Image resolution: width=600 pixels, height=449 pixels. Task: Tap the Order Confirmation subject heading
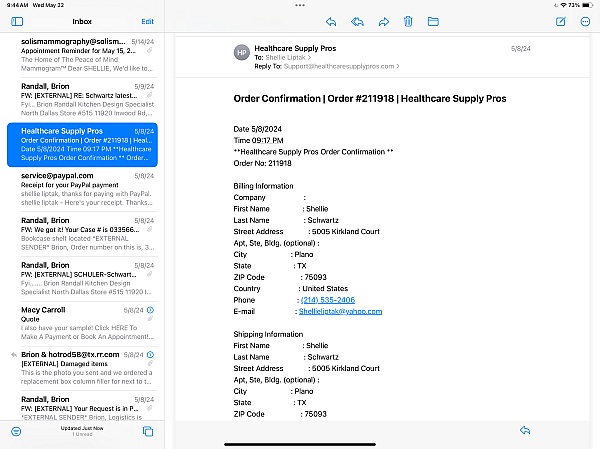coord(370,99)
